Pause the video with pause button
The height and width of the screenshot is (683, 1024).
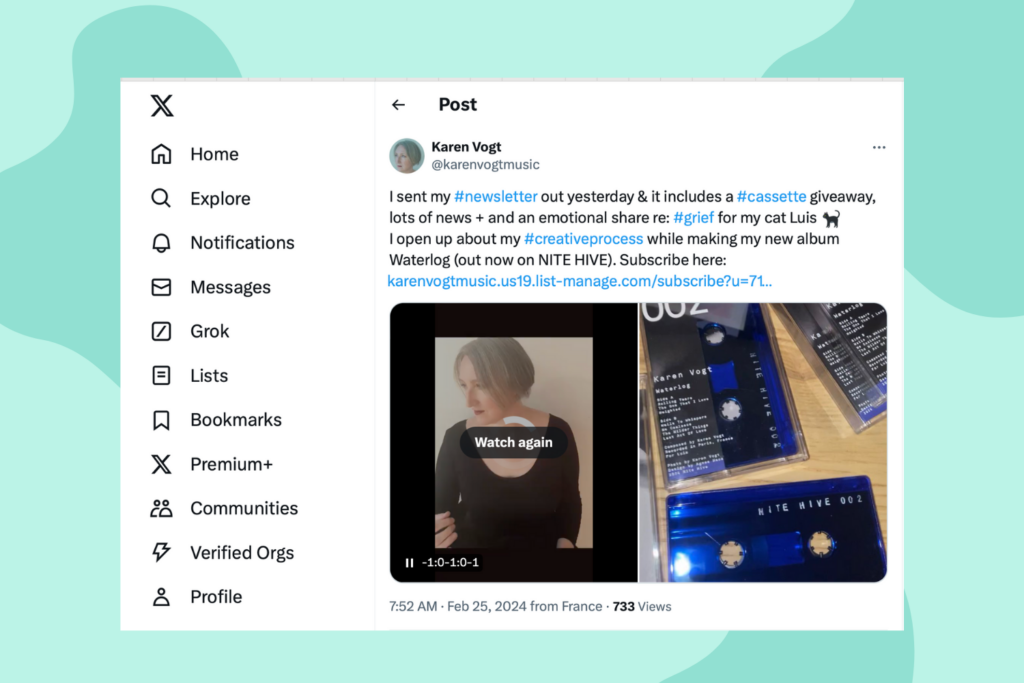[x=409, y=562]
